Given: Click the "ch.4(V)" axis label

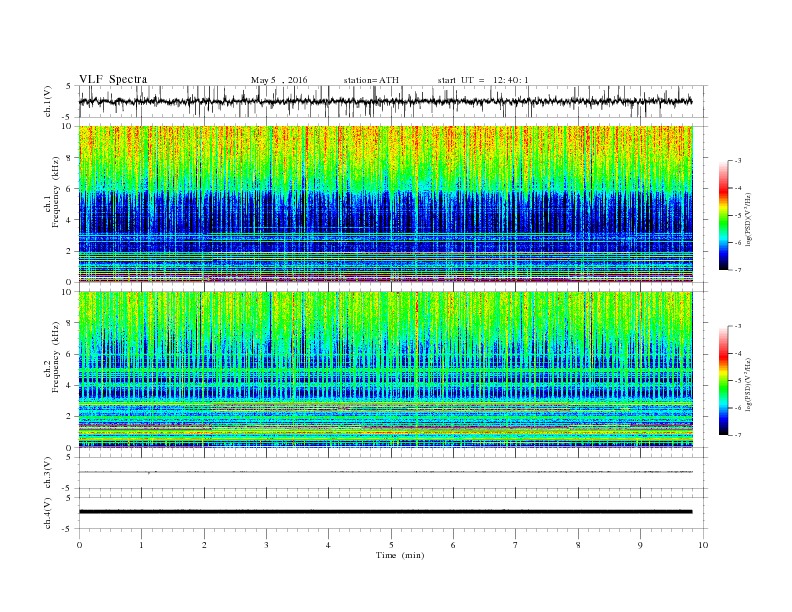Looking at the screenshot, I should point(48,513).
